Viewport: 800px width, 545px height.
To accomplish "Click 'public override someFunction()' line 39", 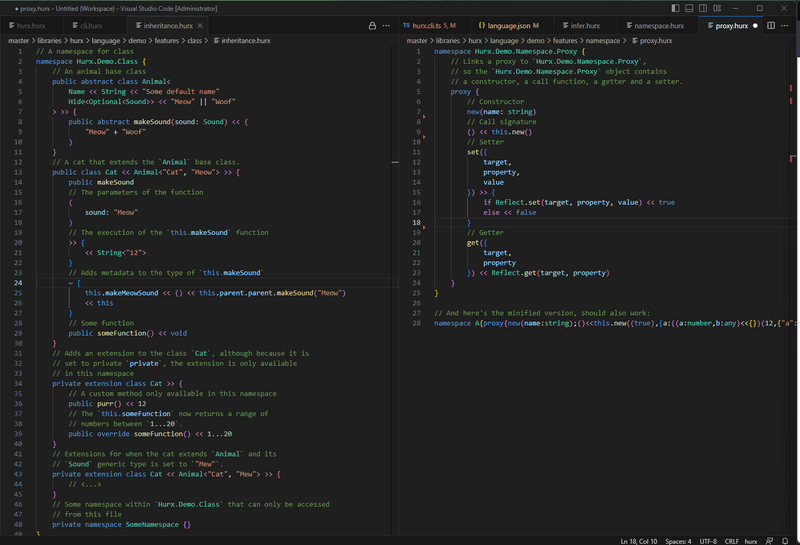I will click(130, 434).
